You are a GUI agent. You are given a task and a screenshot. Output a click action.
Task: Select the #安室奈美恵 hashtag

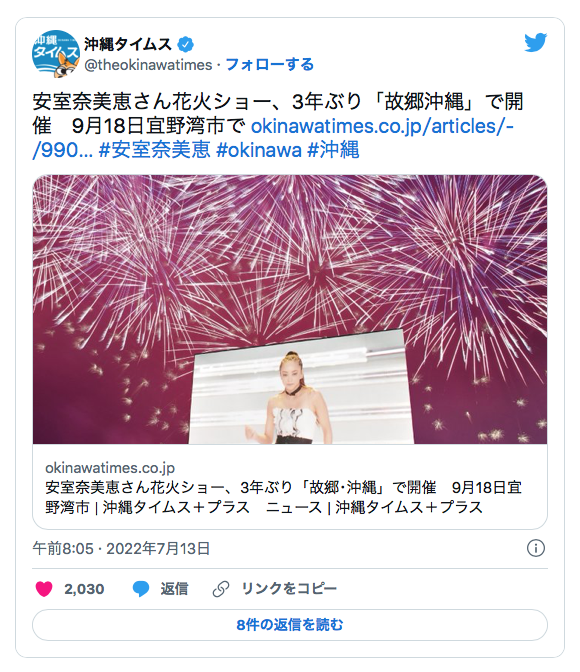coord(155,150)
